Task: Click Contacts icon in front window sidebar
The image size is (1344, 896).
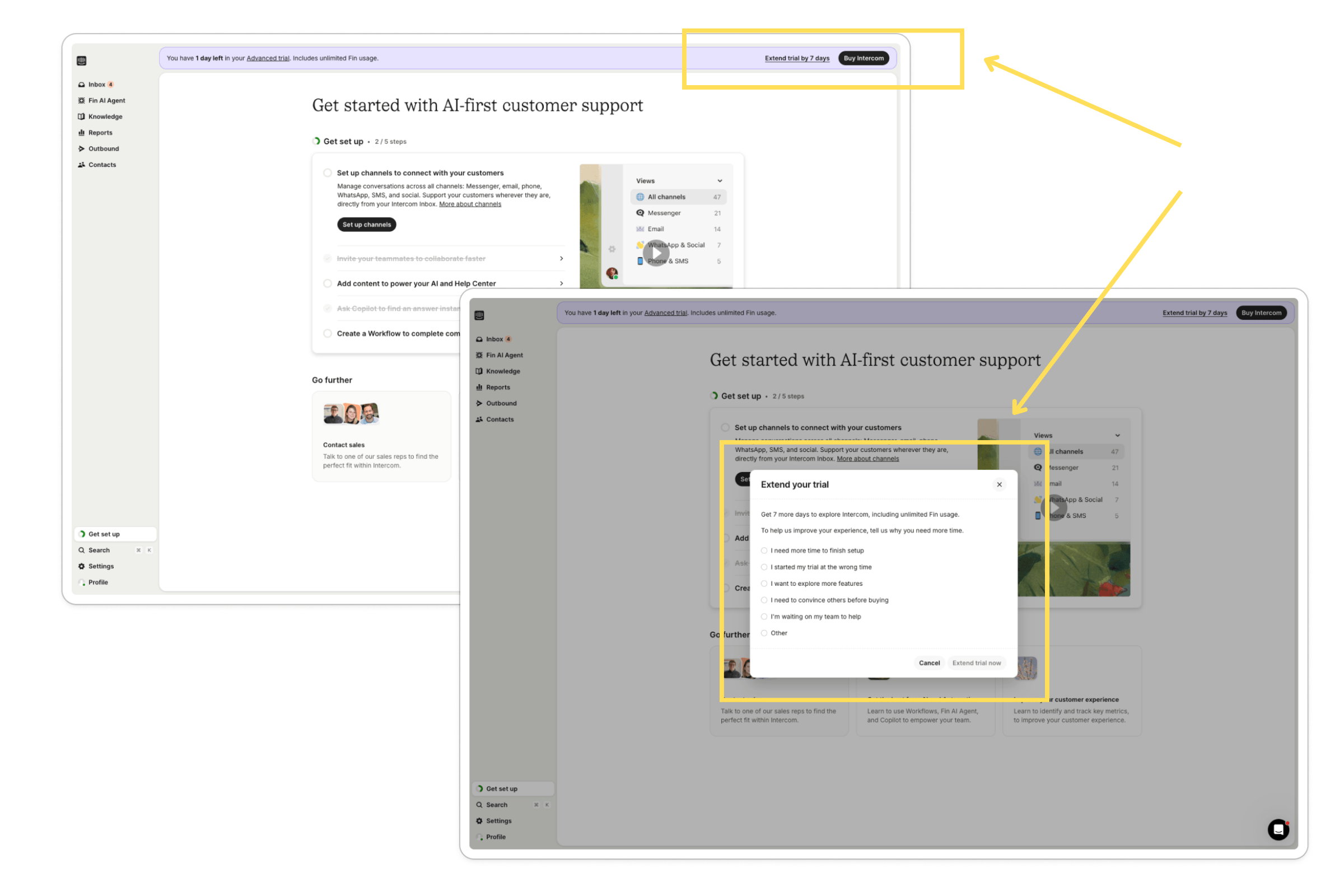Action: [479, 419]
